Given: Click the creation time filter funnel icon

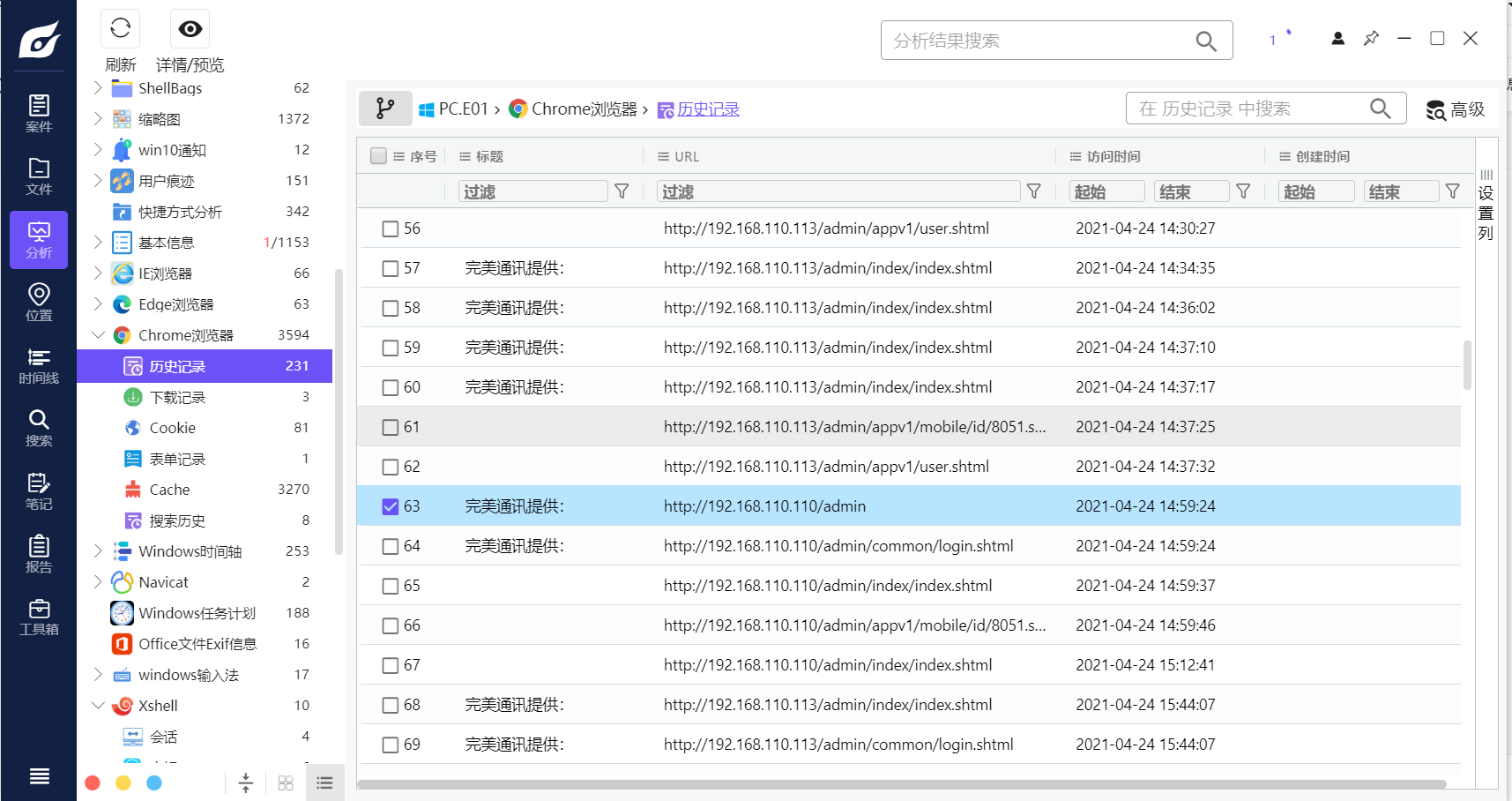Looking at the screenshot, I should [1453, 191].
